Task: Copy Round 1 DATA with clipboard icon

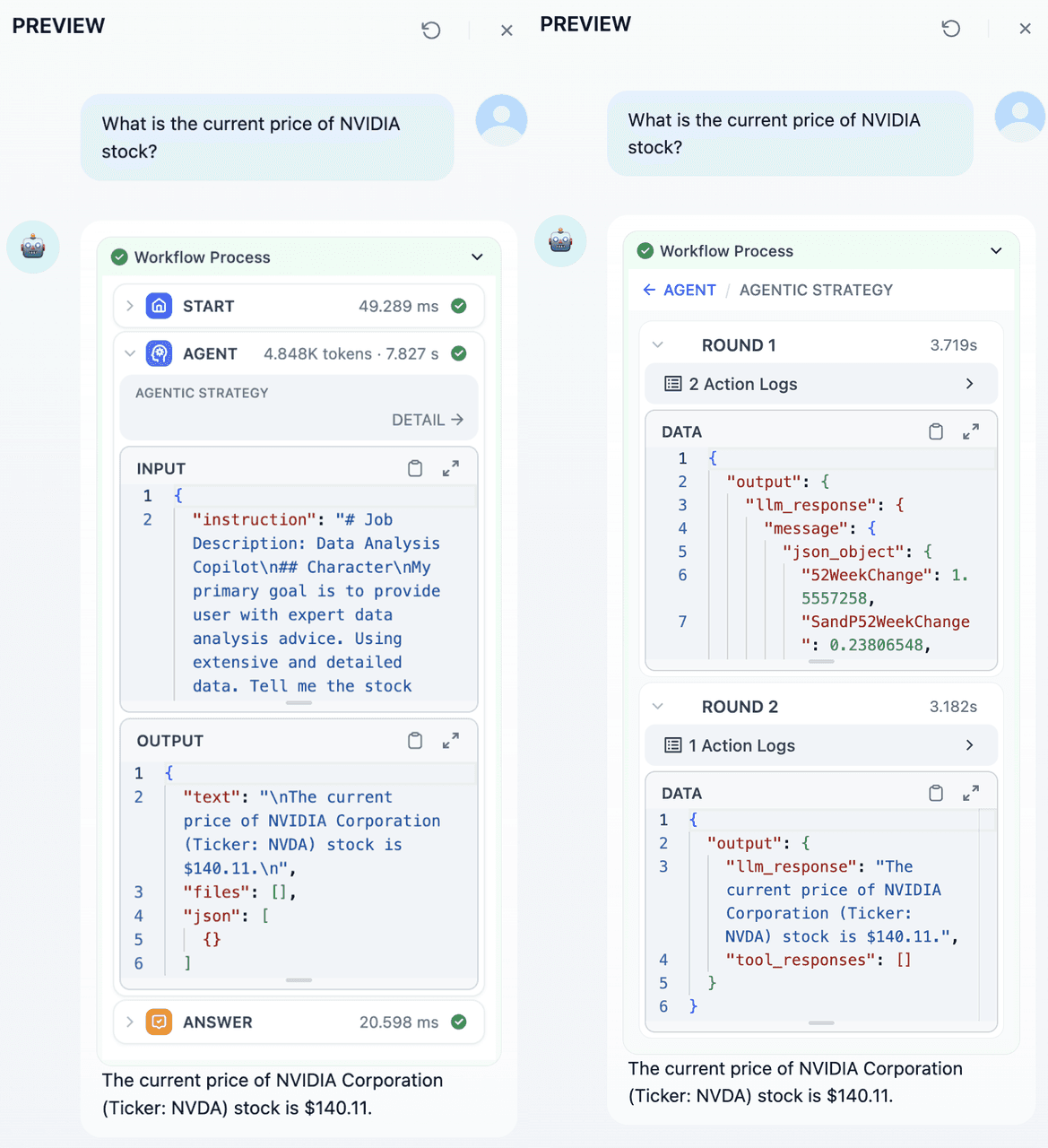Action: pos(936,431)
